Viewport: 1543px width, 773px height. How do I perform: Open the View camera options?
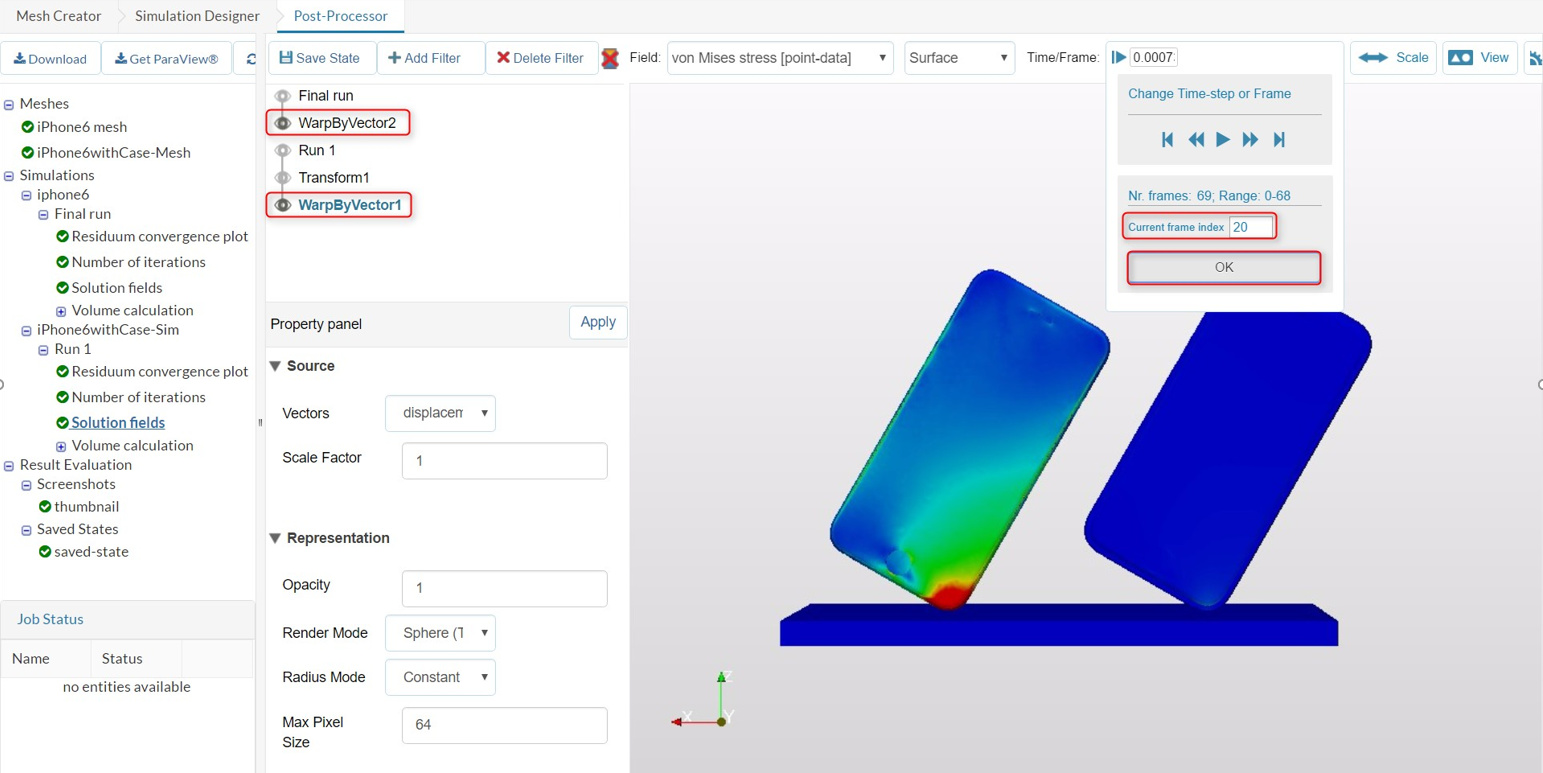coord(1479,58)
